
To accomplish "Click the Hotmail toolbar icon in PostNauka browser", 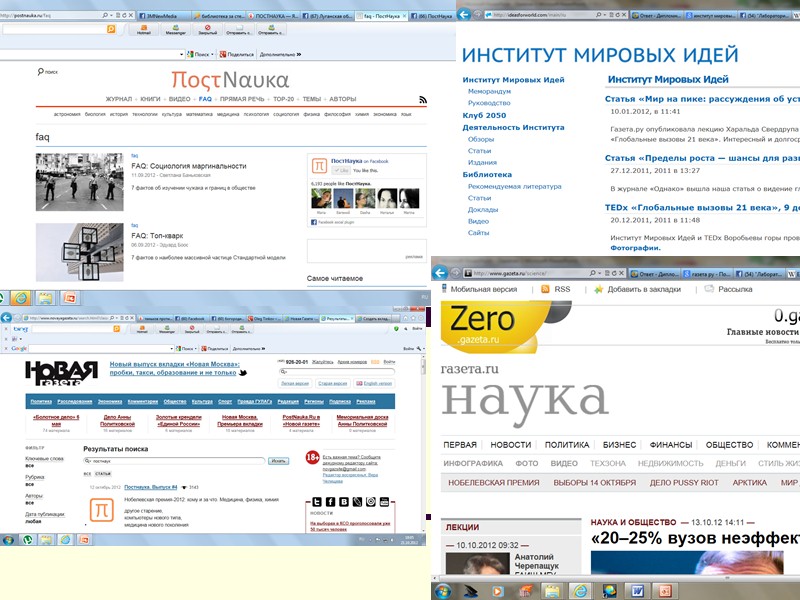I will 144,30.
